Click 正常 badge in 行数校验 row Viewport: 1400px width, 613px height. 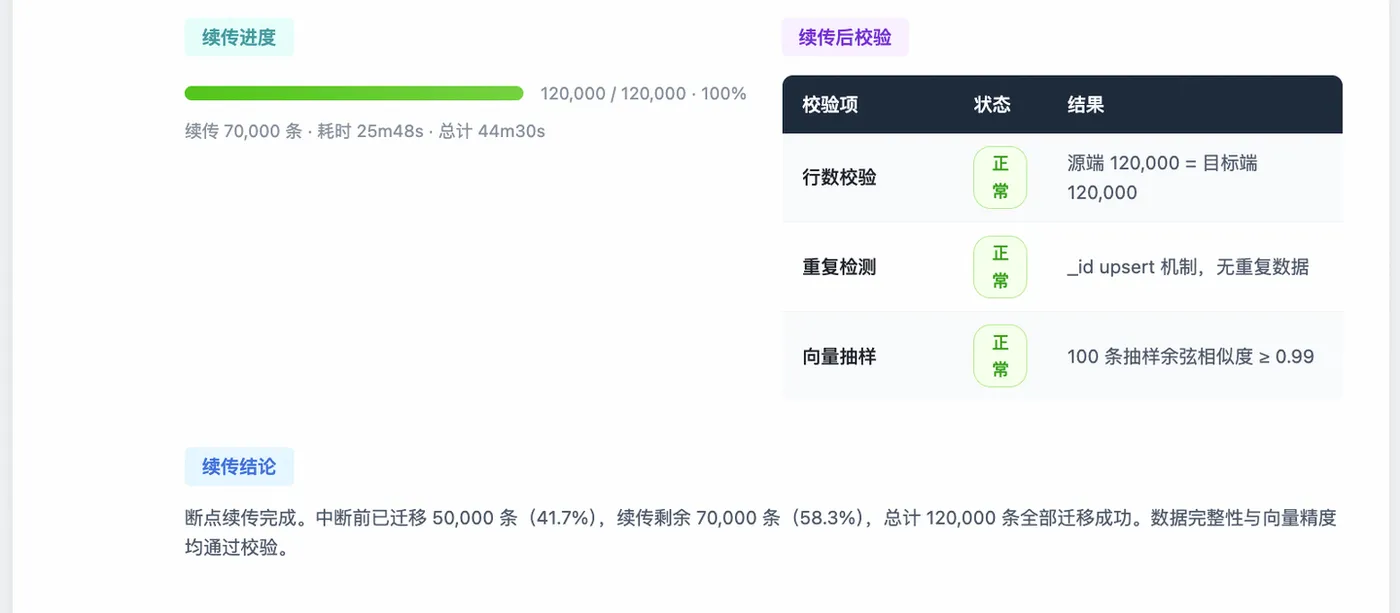tap(1000, 178)
